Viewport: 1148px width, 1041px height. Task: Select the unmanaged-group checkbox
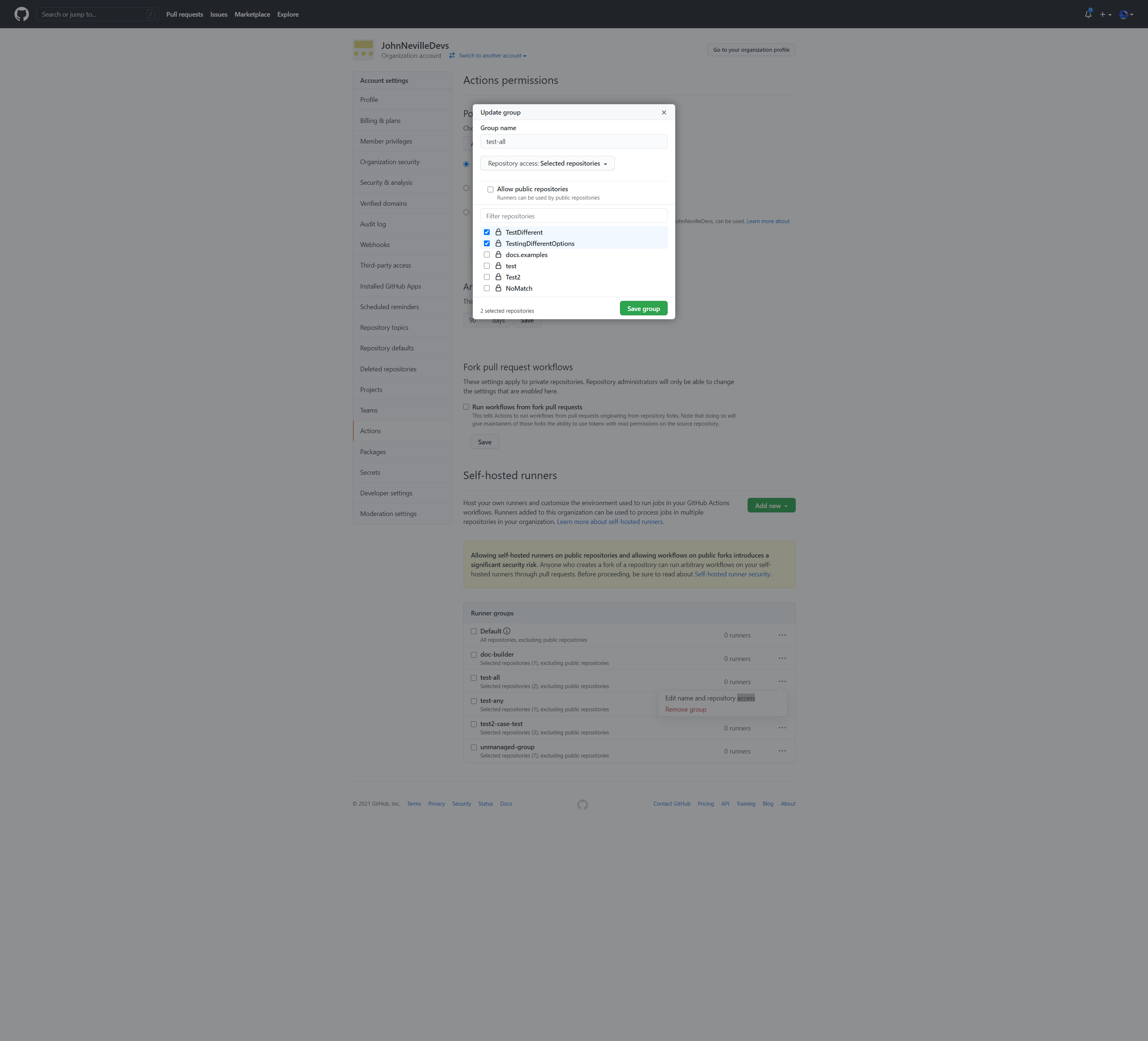[474, 747]
